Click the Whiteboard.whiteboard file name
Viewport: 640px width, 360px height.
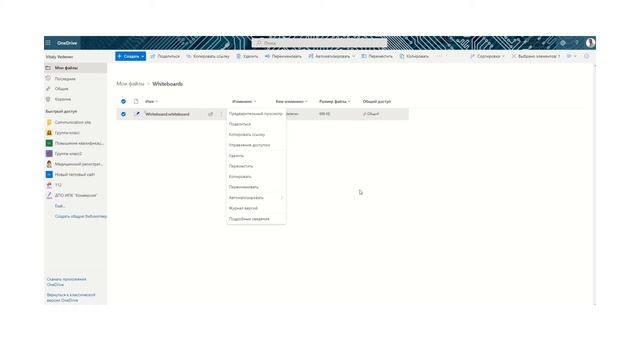click(167, 114)
